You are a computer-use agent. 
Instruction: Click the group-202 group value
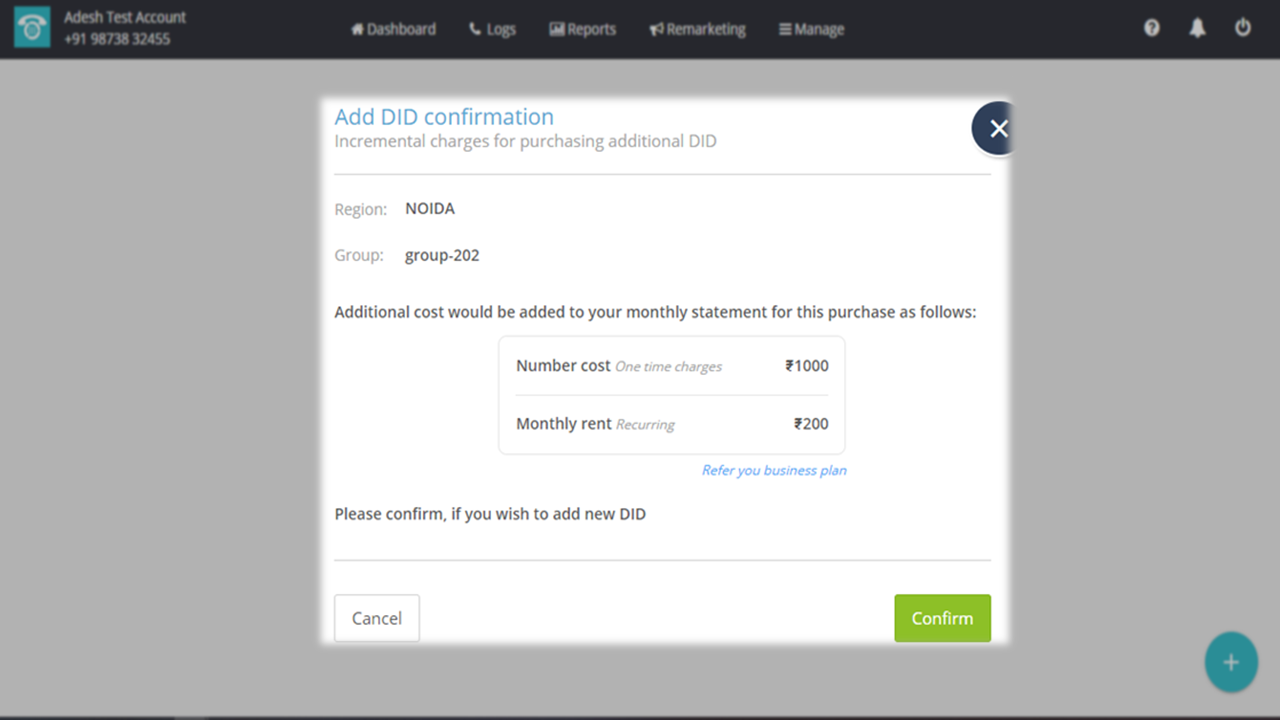click(442, 255)
